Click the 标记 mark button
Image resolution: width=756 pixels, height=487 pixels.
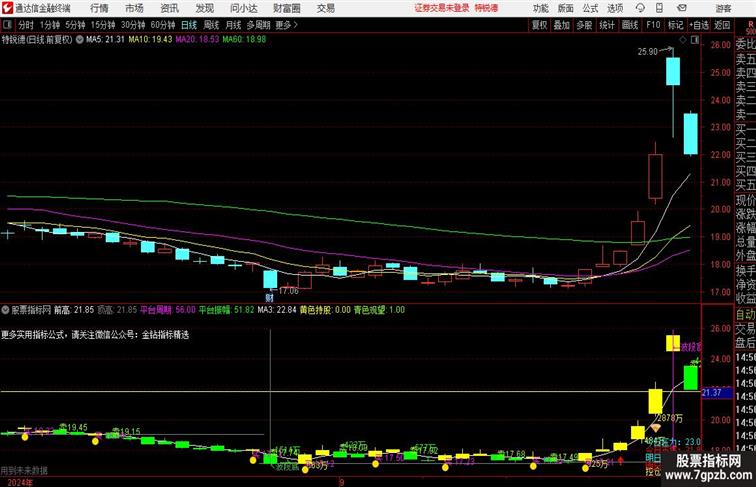(x=675, y=25)
